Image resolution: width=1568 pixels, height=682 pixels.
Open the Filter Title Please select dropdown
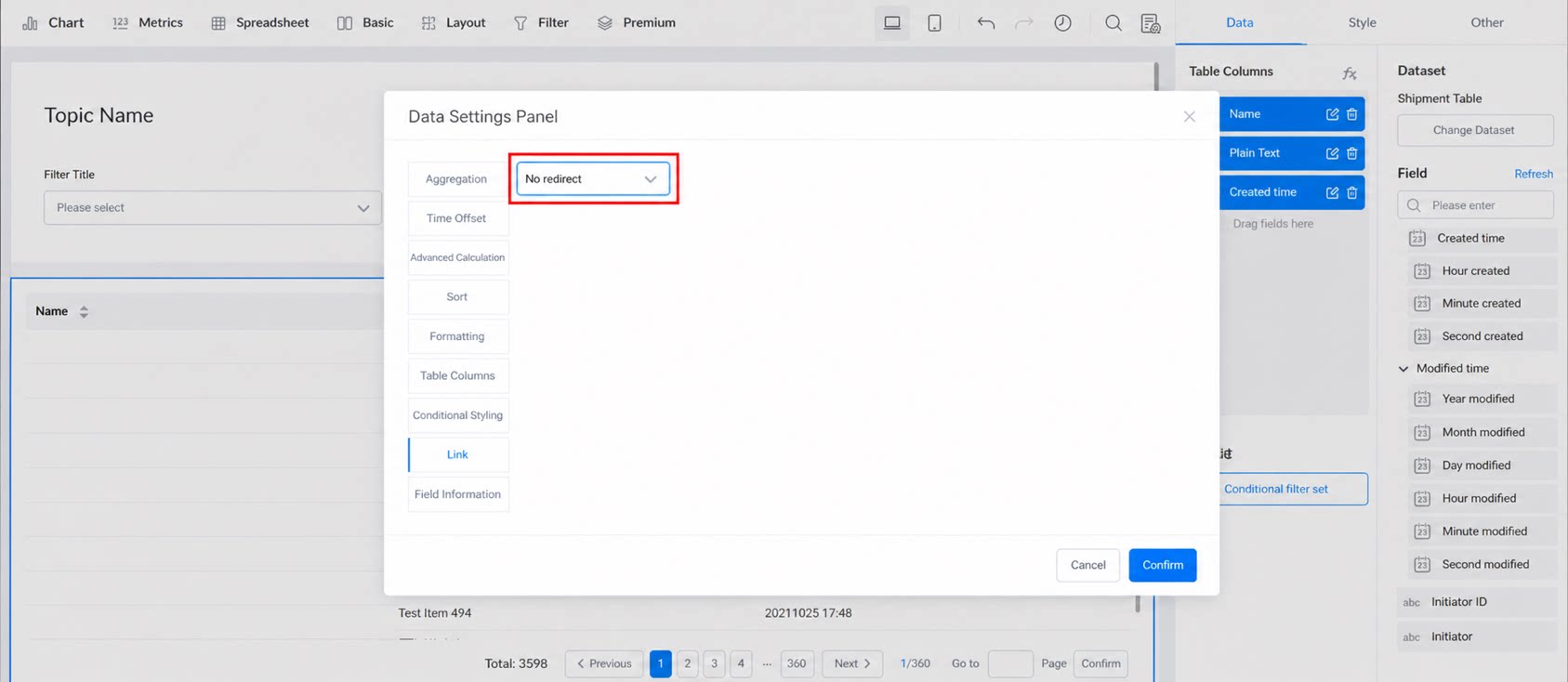pos(213,207)
